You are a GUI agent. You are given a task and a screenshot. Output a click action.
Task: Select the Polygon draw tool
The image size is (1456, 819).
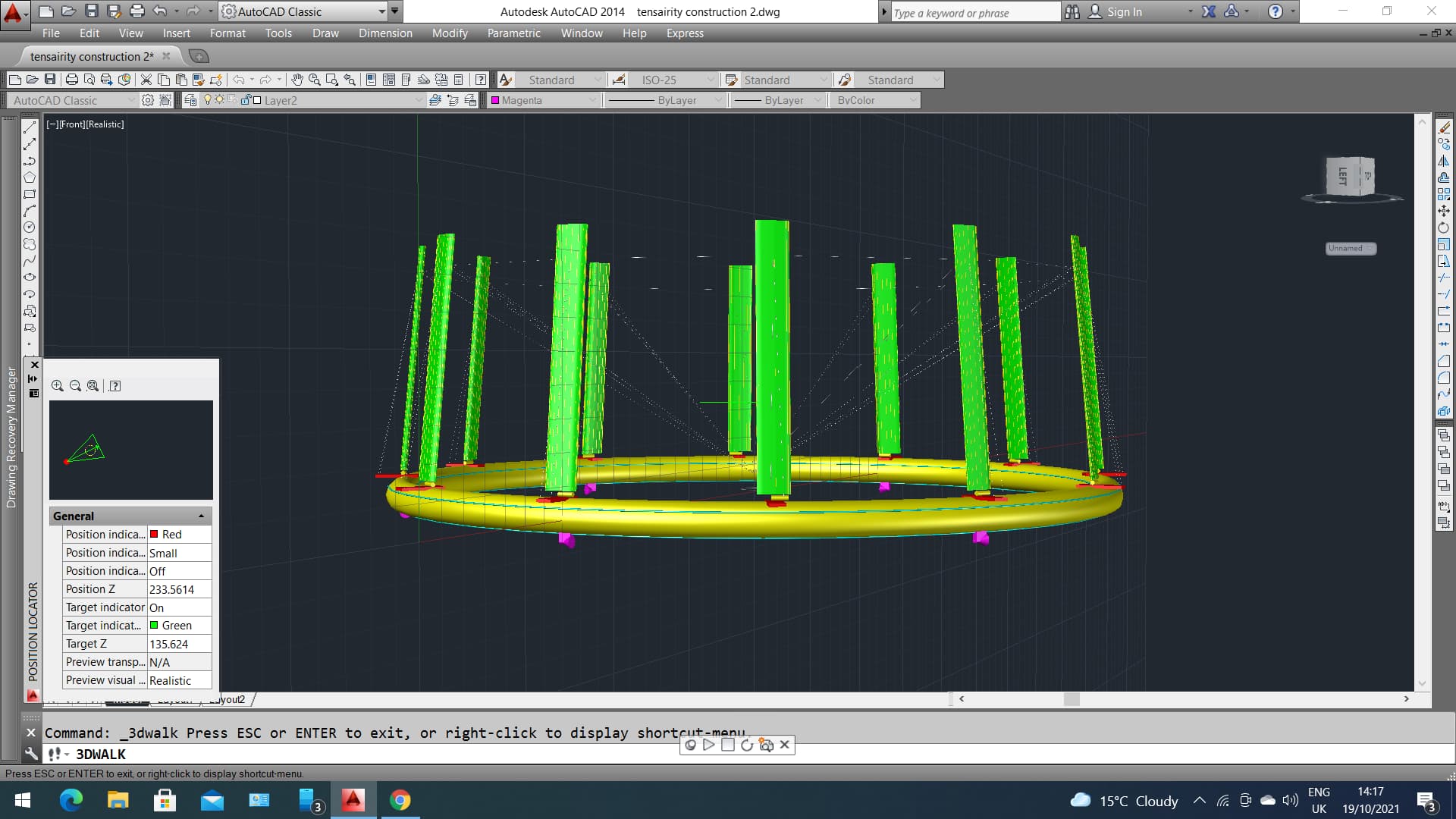[x=30, y=177]
